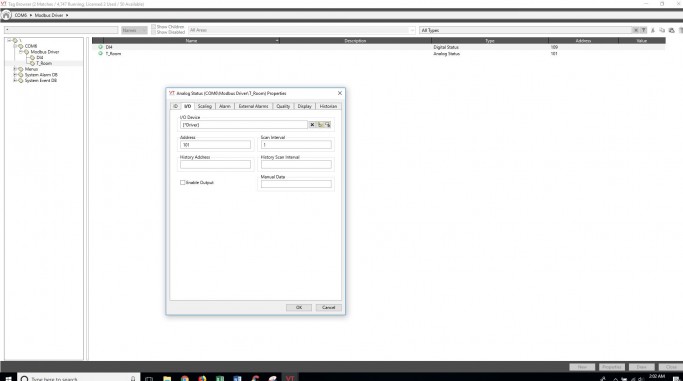The width and height of the screenshot is (683, 381).
Task: Collapse the Modbus Driver tree node
Action: pyautogui.click(x=20, y=52)
